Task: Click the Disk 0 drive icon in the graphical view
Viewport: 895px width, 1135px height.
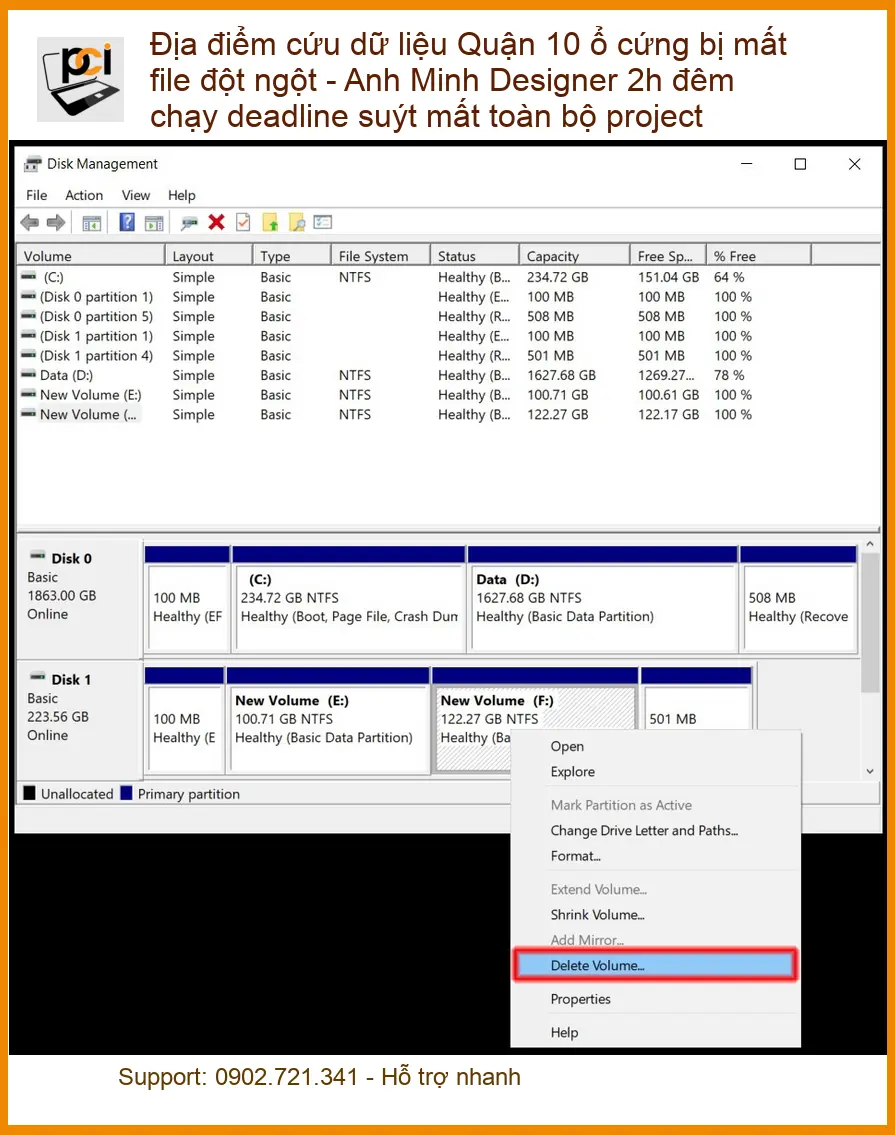Action: pyautogui.click(x=37, y=556)
